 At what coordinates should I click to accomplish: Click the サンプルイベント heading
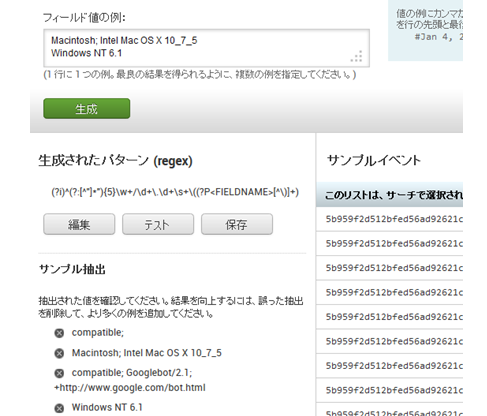tap(374, 160)
